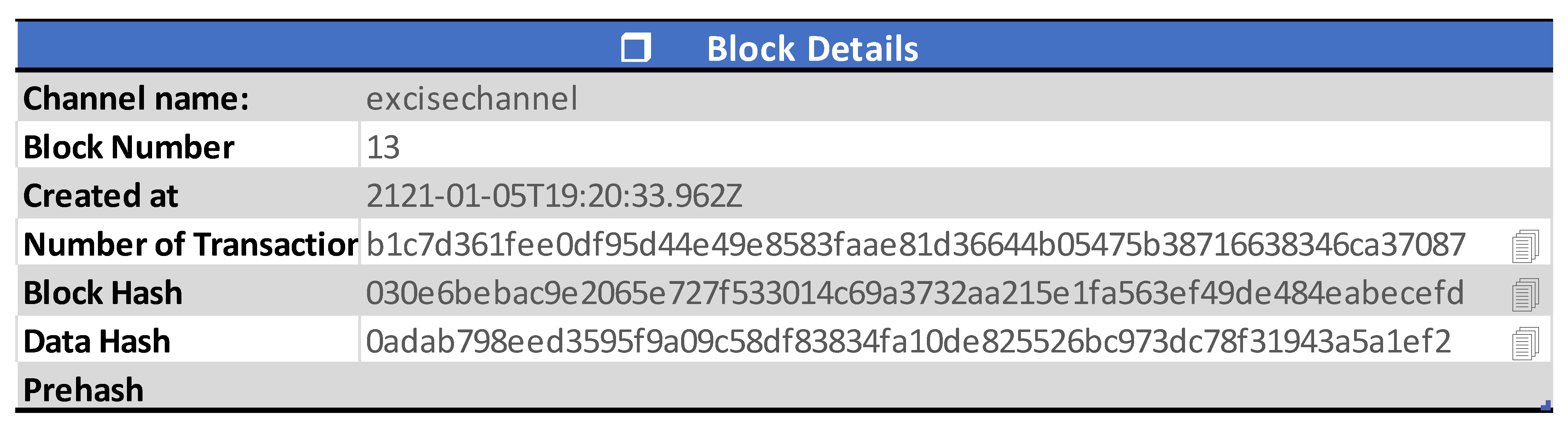The width and height of the screenshot is (1568, 426).
Task: Click the excisechannel channel value
Action: point(472,99)
